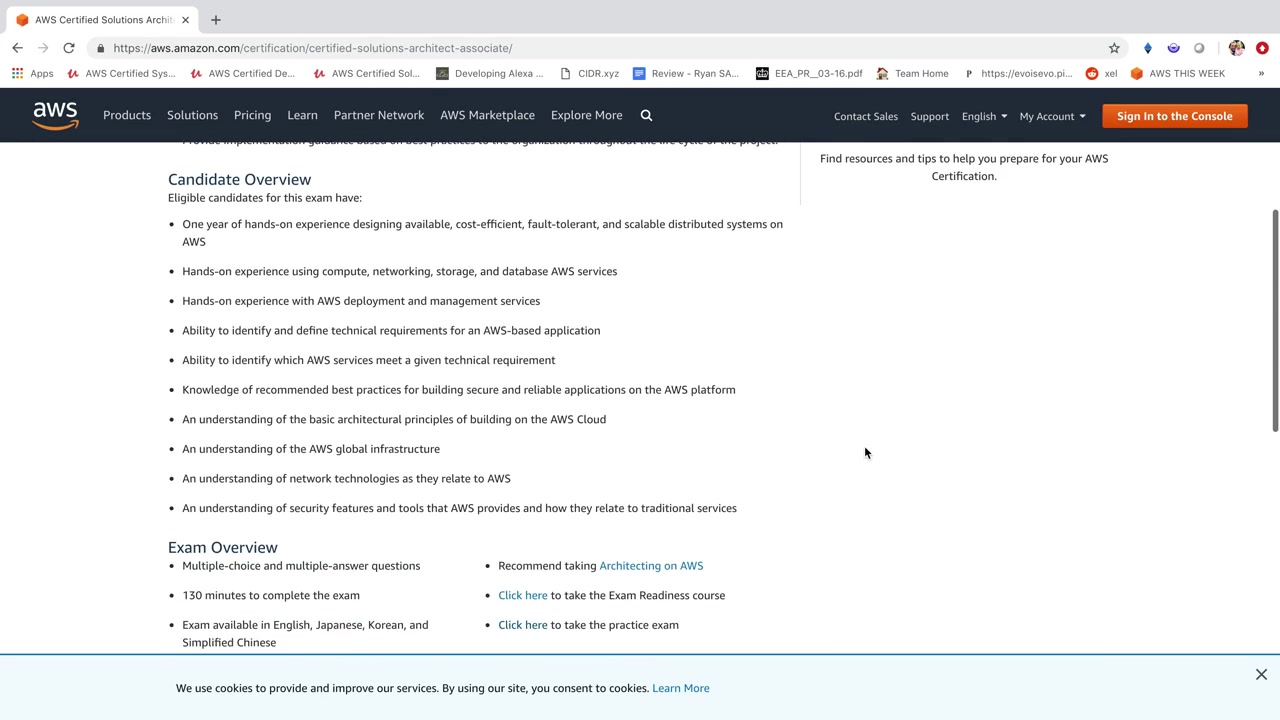Click the Support link
Viewport: 1280px width, 720px height.
point(930,116)
